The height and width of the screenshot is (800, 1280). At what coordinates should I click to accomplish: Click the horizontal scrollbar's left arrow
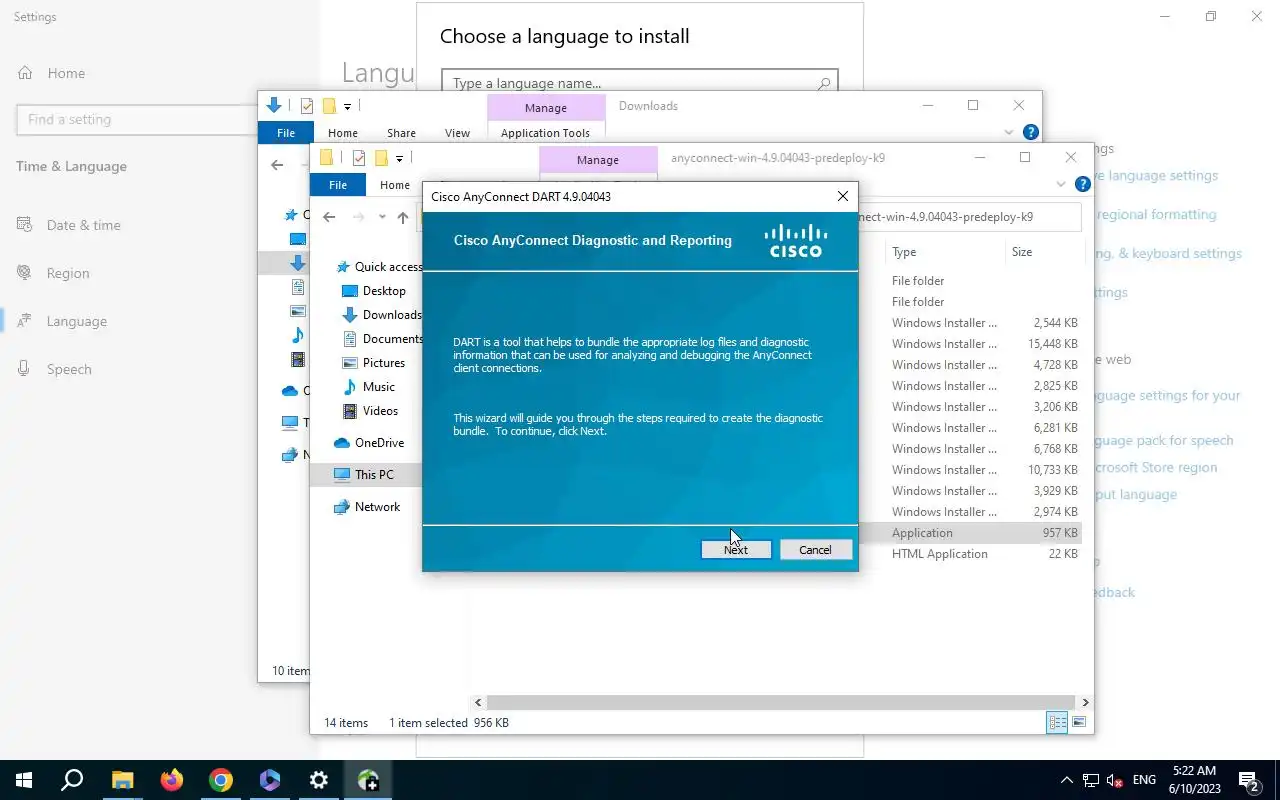[x=478, y=703]
